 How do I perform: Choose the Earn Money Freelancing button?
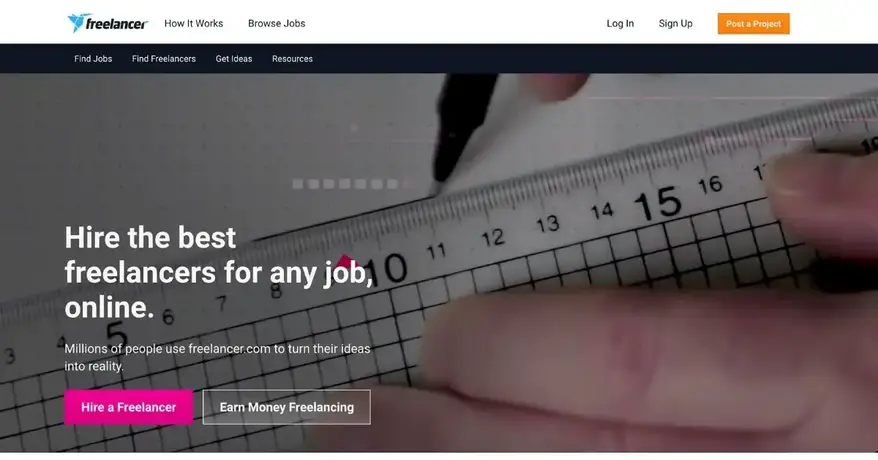click(x=287, y=407)
